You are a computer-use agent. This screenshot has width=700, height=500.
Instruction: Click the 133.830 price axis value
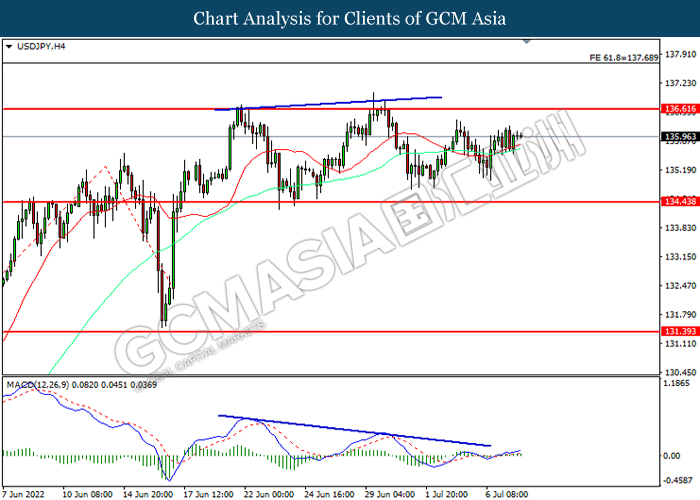tap(680, 228)
